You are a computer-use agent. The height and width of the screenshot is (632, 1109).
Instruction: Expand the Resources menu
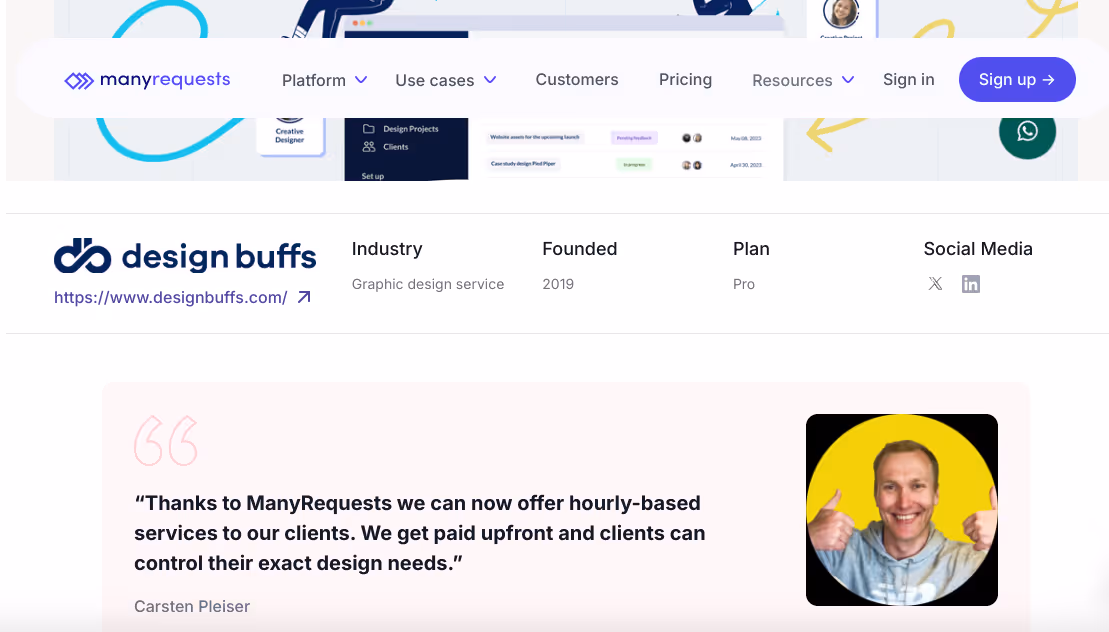803,80
